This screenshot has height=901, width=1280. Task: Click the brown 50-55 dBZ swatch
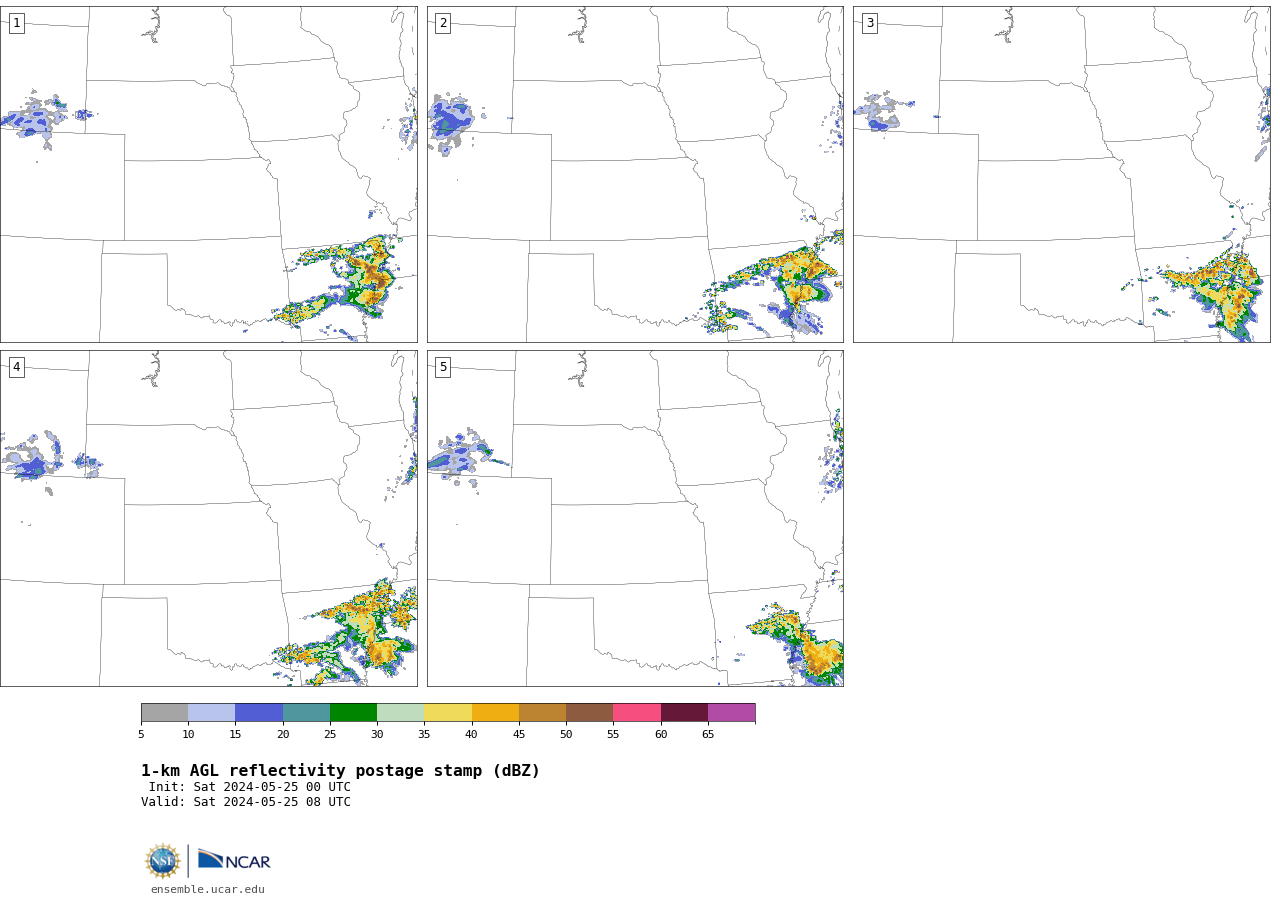pos(589,712)
